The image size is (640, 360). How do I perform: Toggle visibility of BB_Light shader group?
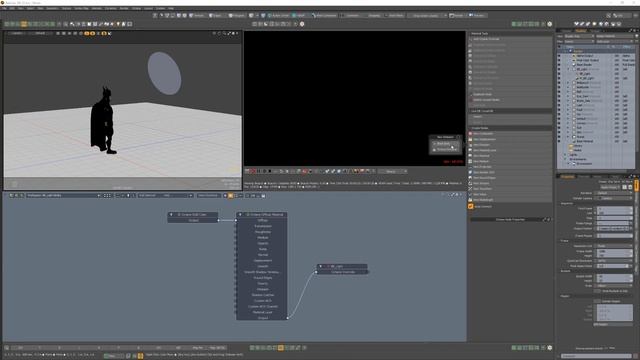point(559,69)
